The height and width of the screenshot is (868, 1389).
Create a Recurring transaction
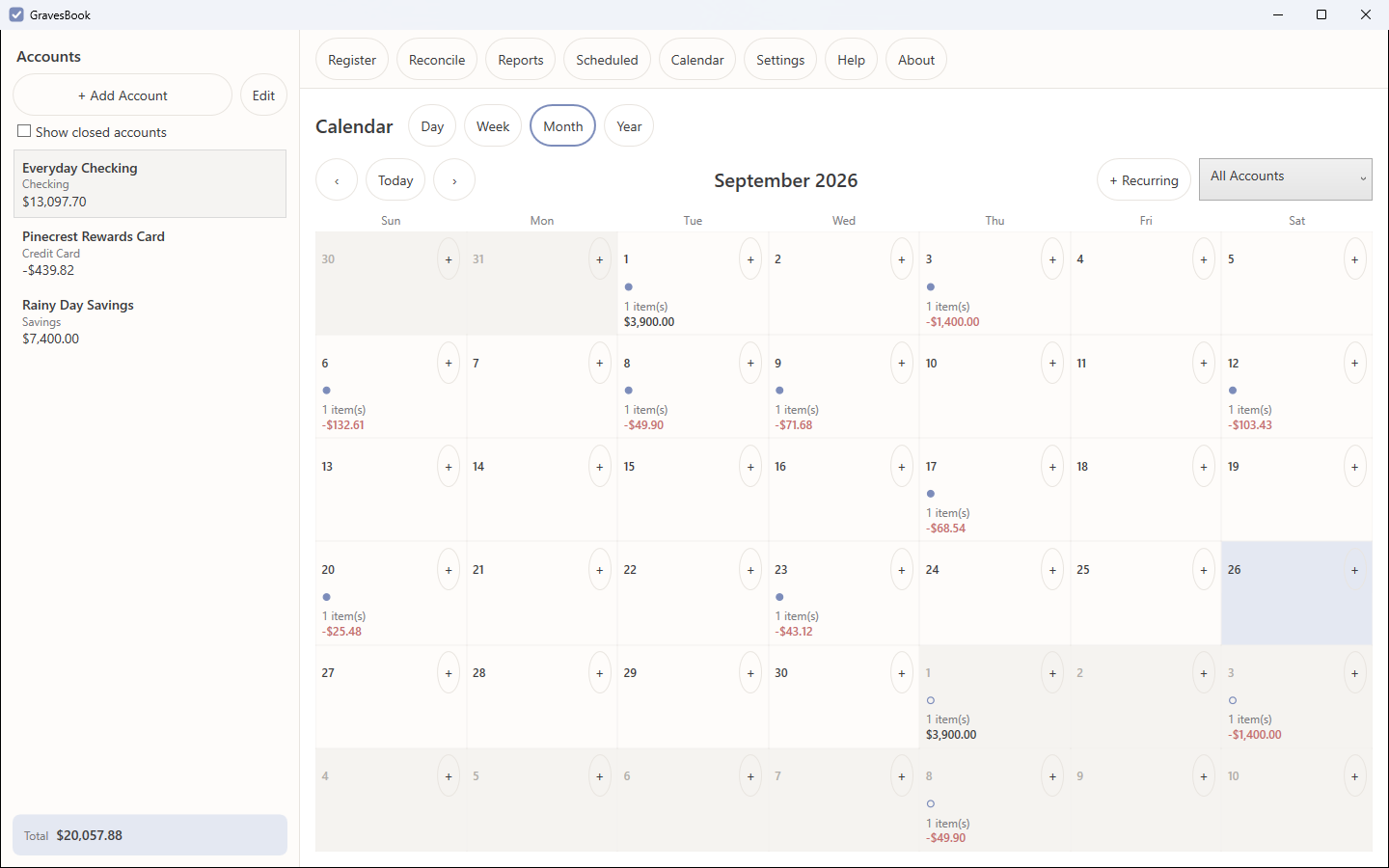[x=1144, y=180]
